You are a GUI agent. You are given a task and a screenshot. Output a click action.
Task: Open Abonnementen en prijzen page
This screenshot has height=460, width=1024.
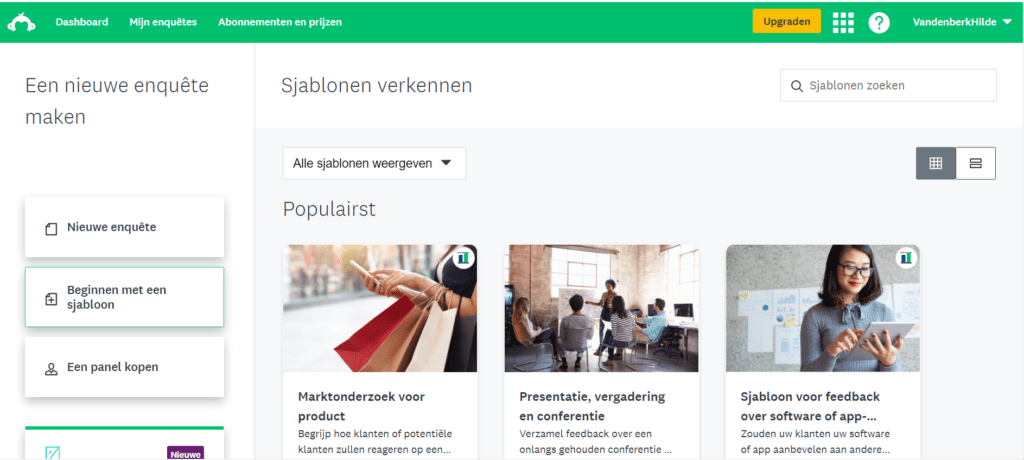coord(280,22)
